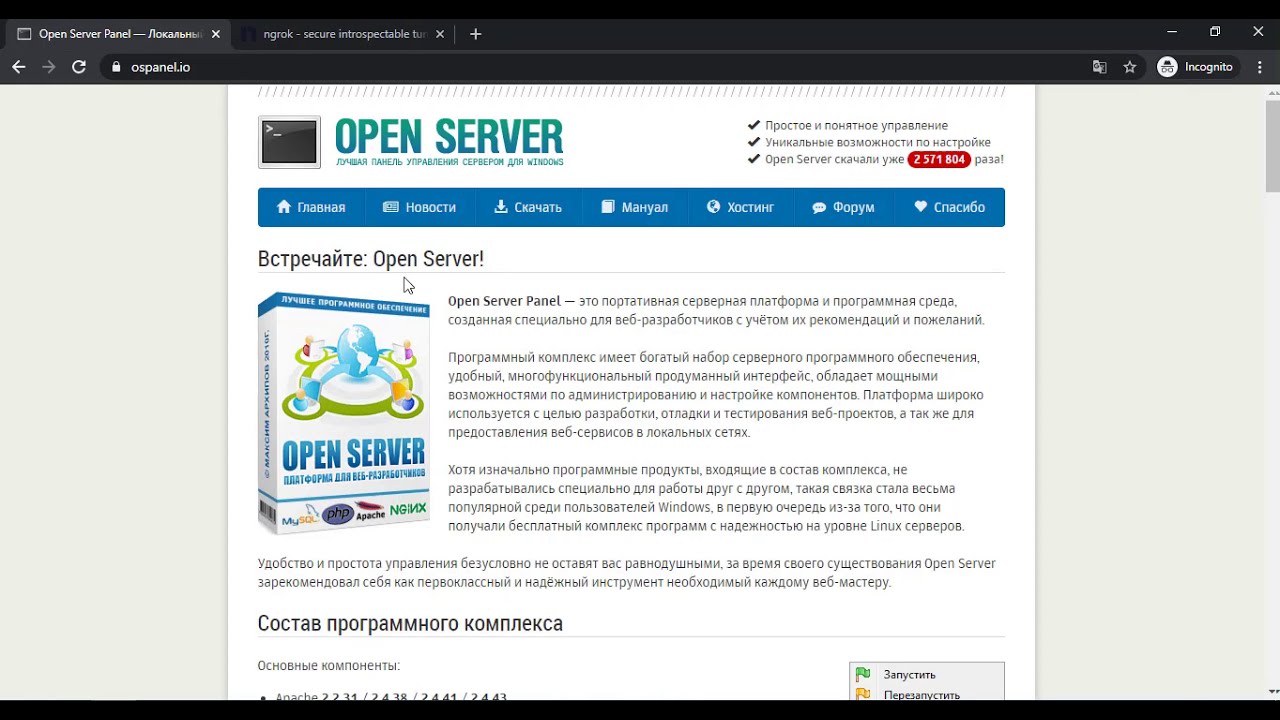
Task: Reload the ospanel.io page
Action: 79,67
